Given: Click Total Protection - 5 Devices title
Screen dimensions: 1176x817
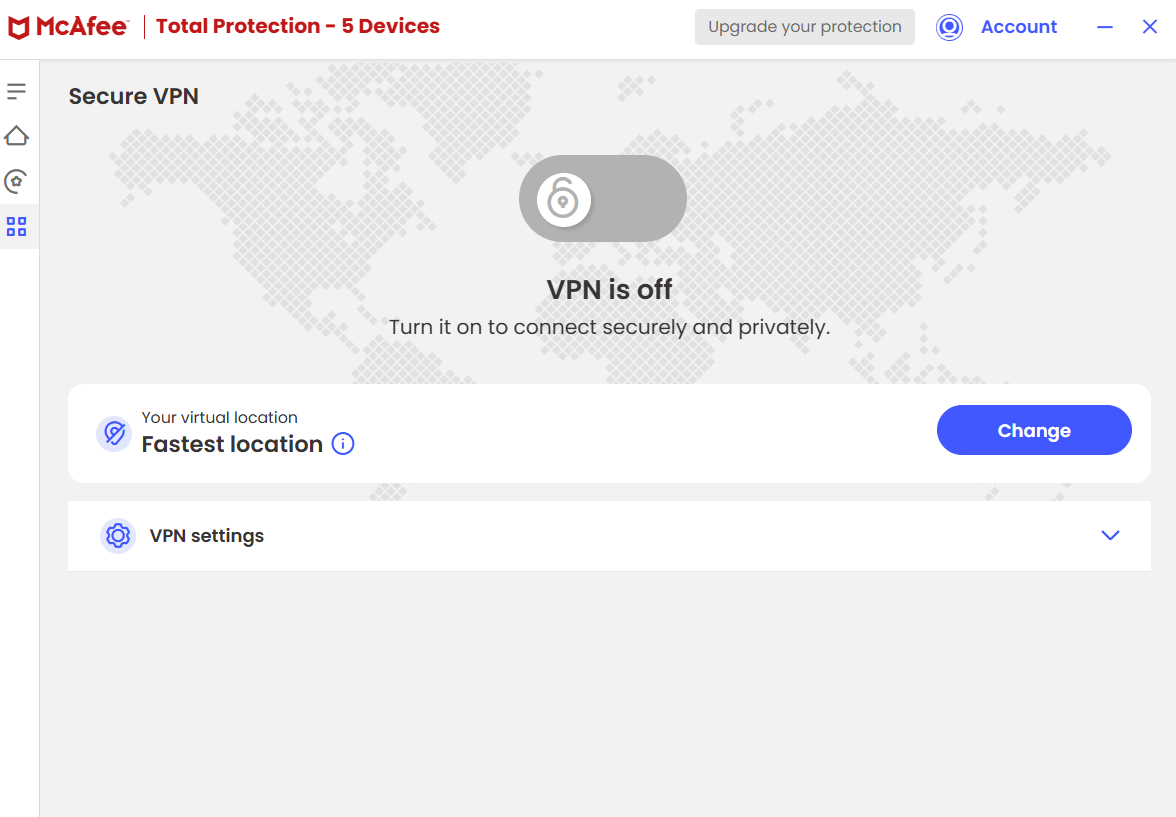Looking at the screenshot, I should (298, 27).
